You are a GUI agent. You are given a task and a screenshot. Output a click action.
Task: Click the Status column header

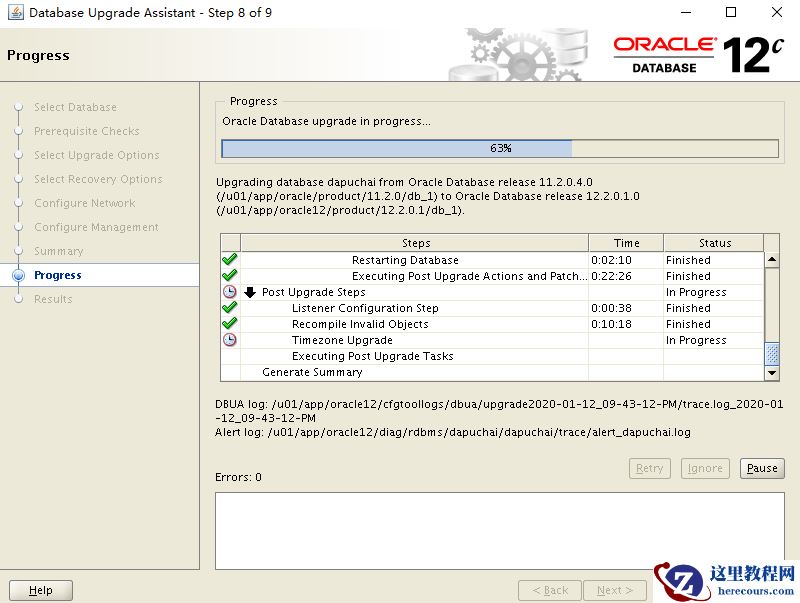(x=714, y=243)
